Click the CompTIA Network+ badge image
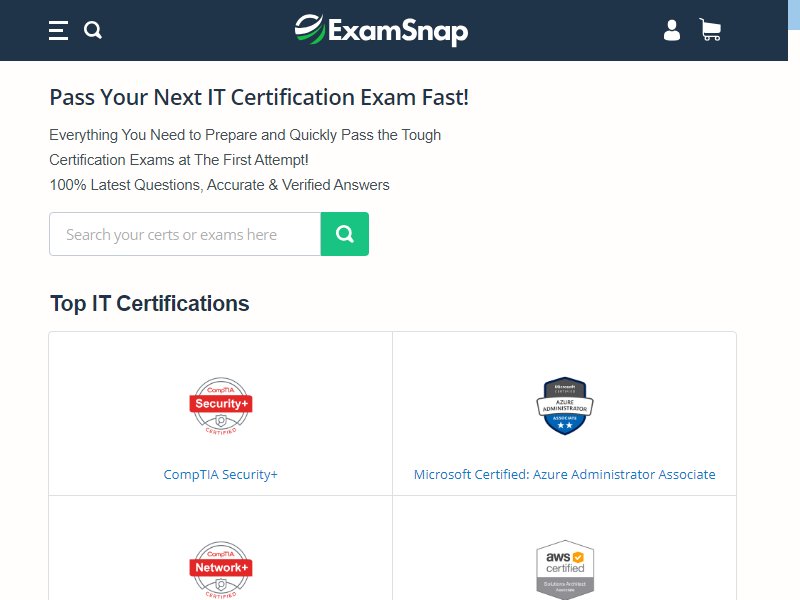Viewport: 800px width, 600px height. pos(220,570)
